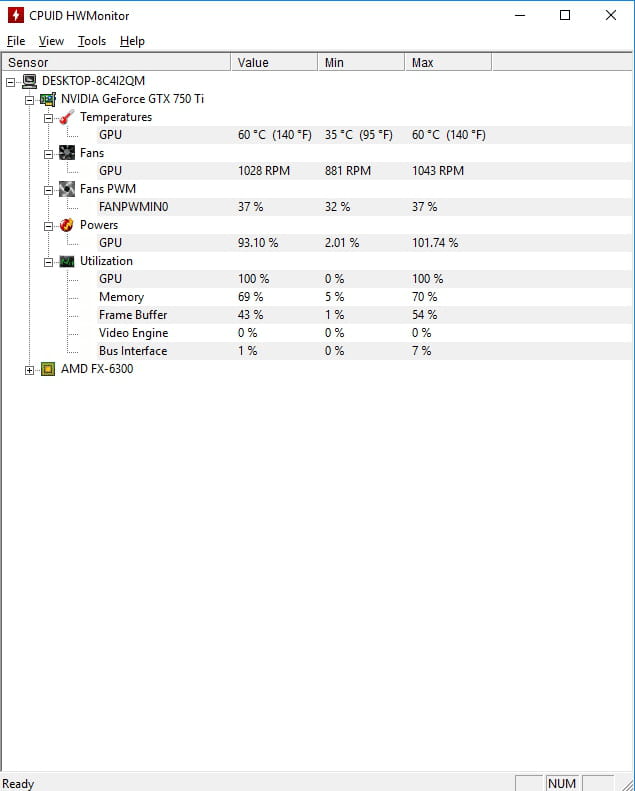Image resolution: width=635 pixels, height=791 pixels.
Task: Click the AMD FX-6300 processor chip icon
Action: 48,369
